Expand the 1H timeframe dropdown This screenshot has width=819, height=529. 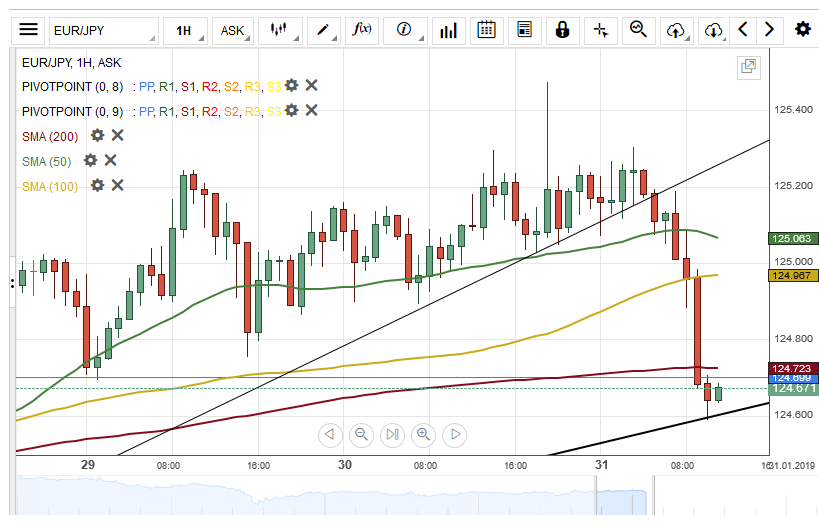point(187,30)
